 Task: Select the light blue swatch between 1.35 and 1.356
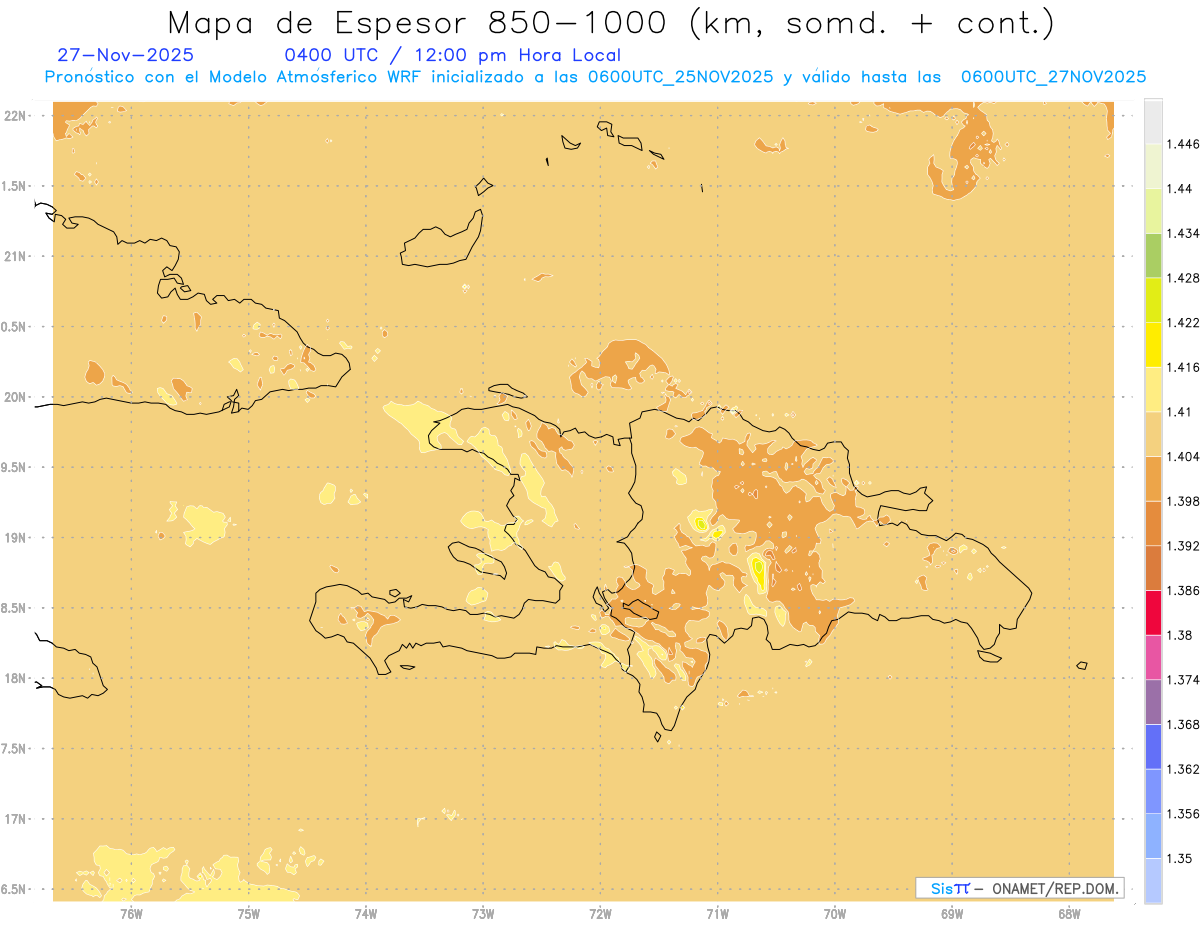pos(1153,836)
